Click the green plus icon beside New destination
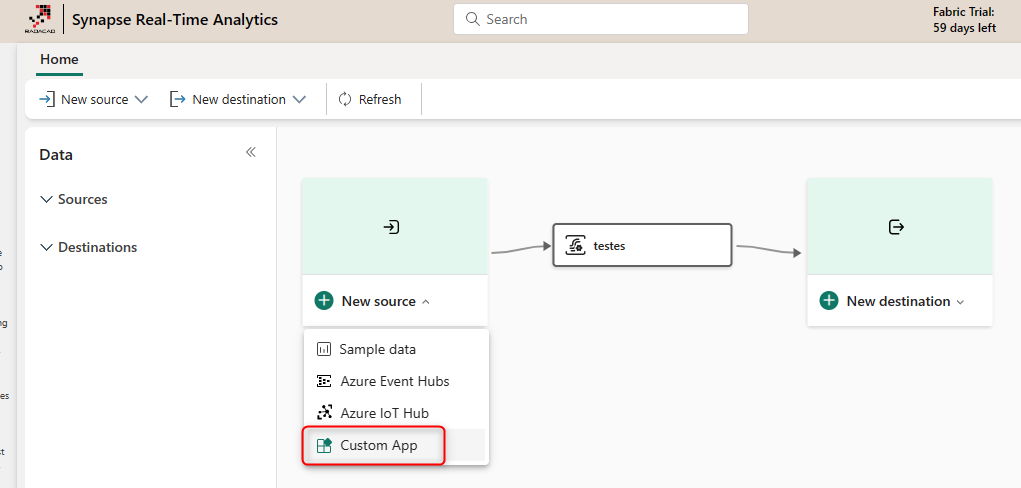 click(x=828, y=301)
